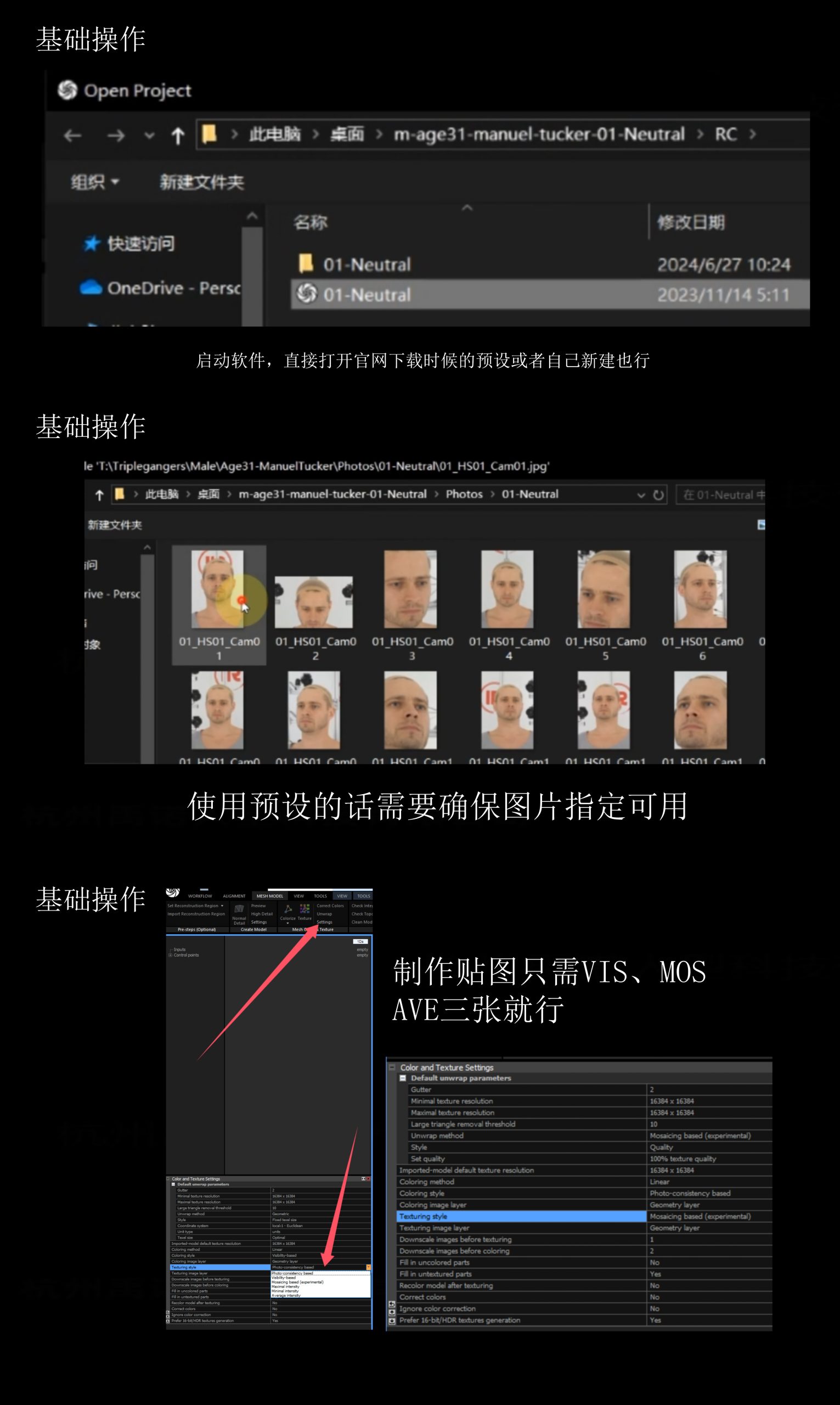Refresh the photo browser folder
This screenshot has width=840, height=1405.
click(658, 494)
